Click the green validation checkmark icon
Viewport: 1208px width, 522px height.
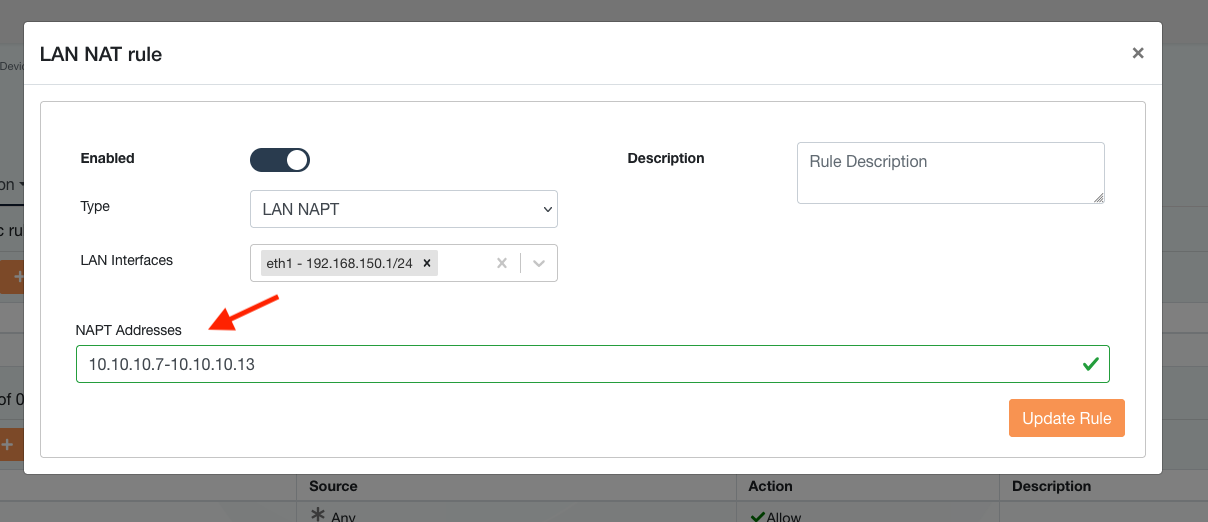point(1091,364)
